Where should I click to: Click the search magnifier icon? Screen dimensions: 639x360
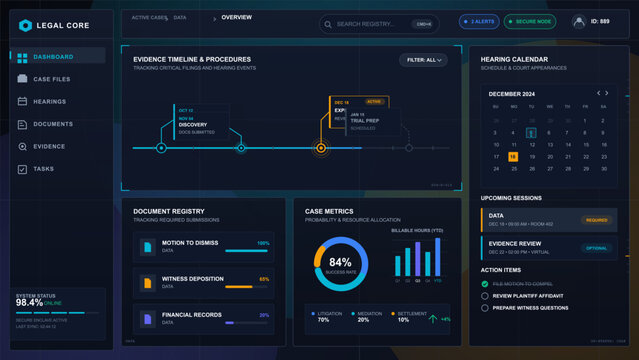328,24
